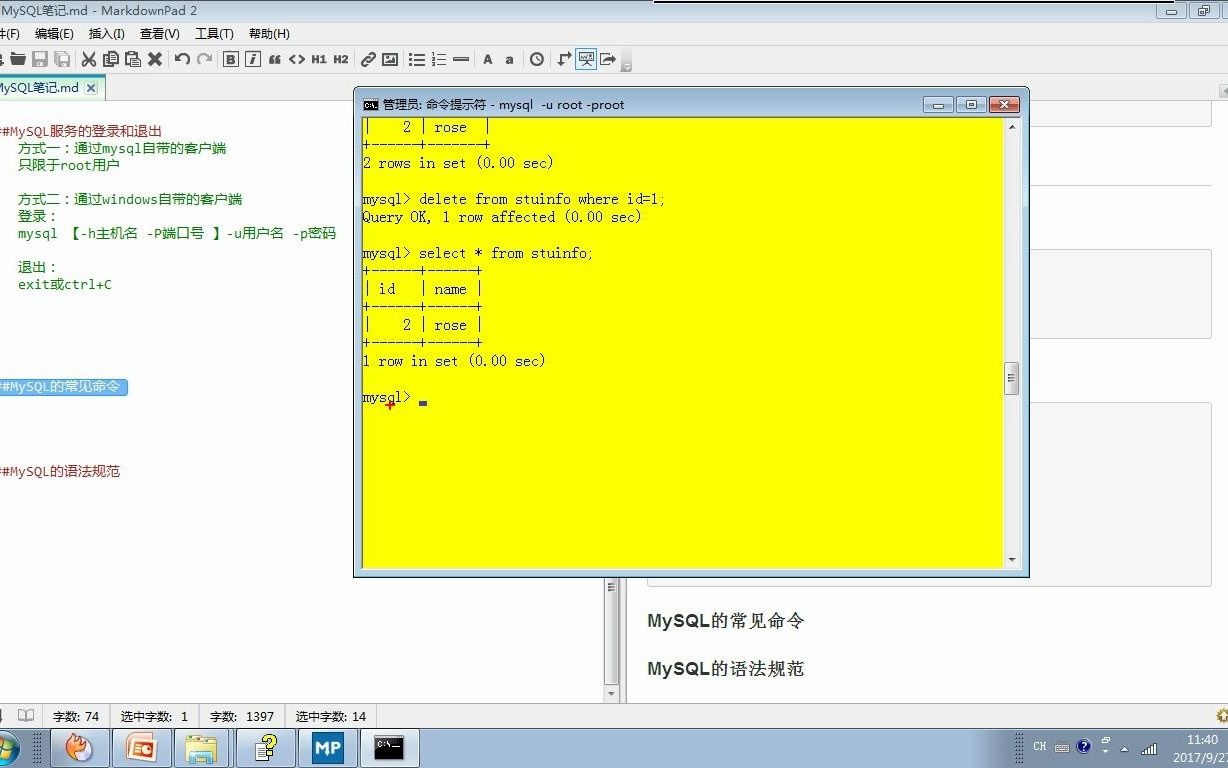This screenshot has width=1228, height=768.
Task: Click the line #MySQL的语法规范 in editor
Action: pyautogui.click(x=60, y=471)
